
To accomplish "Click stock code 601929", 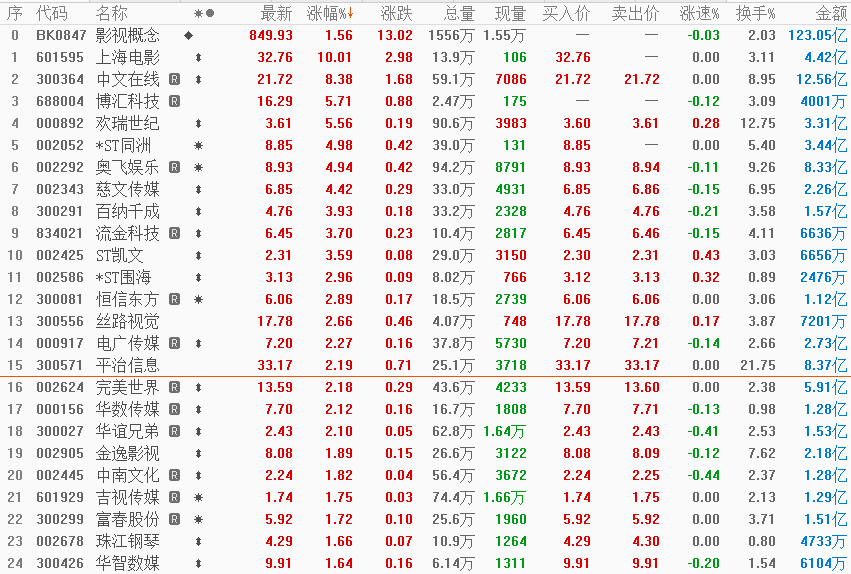I will pos(60,497).
